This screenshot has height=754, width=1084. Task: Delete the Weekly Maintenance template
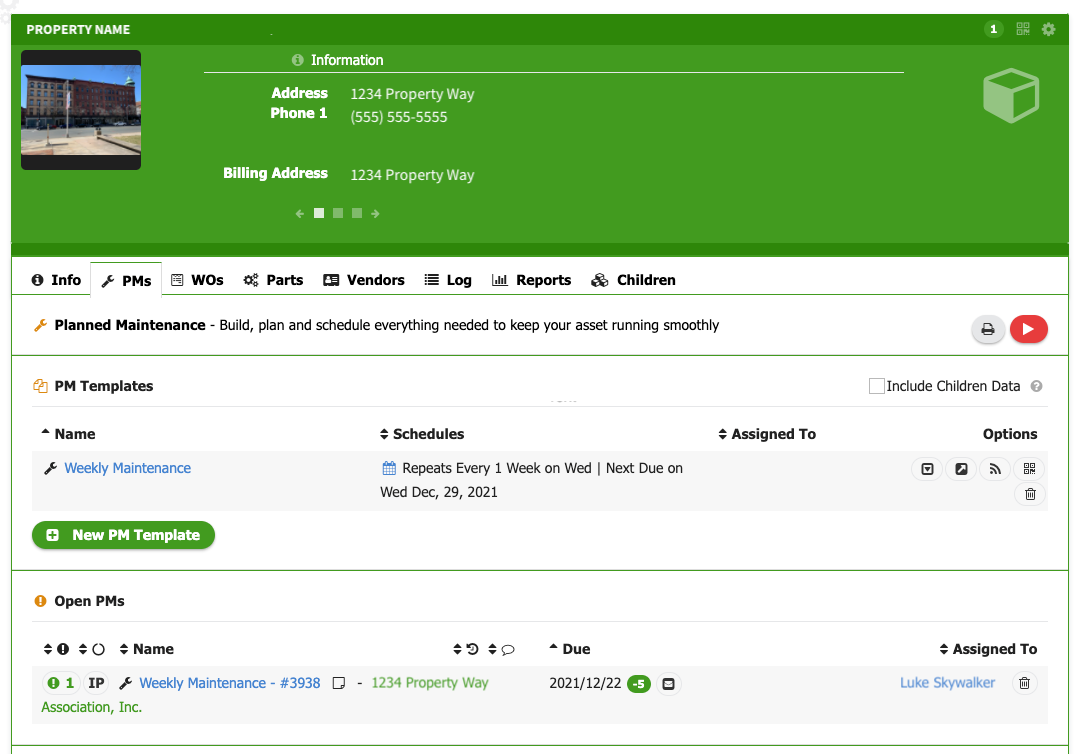[1030, 494]
